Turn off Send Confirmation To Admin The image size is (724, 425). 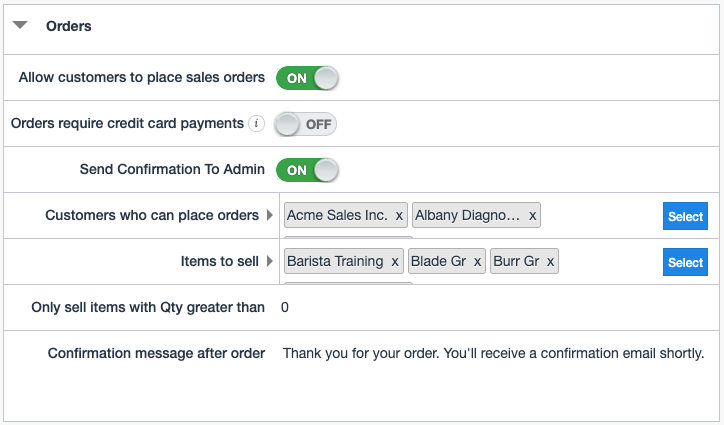click(x=307, y=170)
